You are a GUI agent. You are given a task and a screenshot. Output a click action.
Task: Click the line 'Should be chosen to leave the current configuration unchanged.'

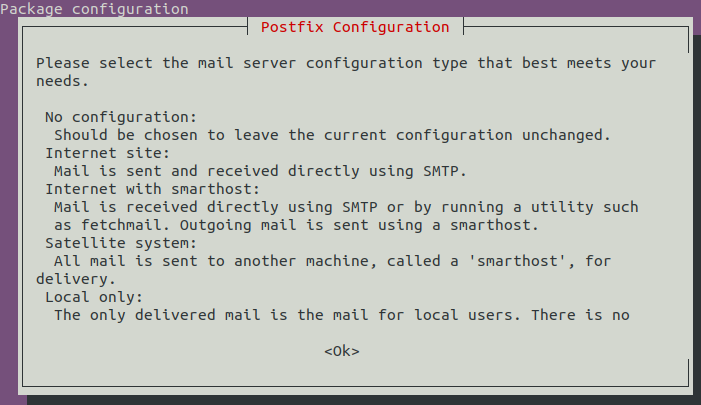coord(332,135)
